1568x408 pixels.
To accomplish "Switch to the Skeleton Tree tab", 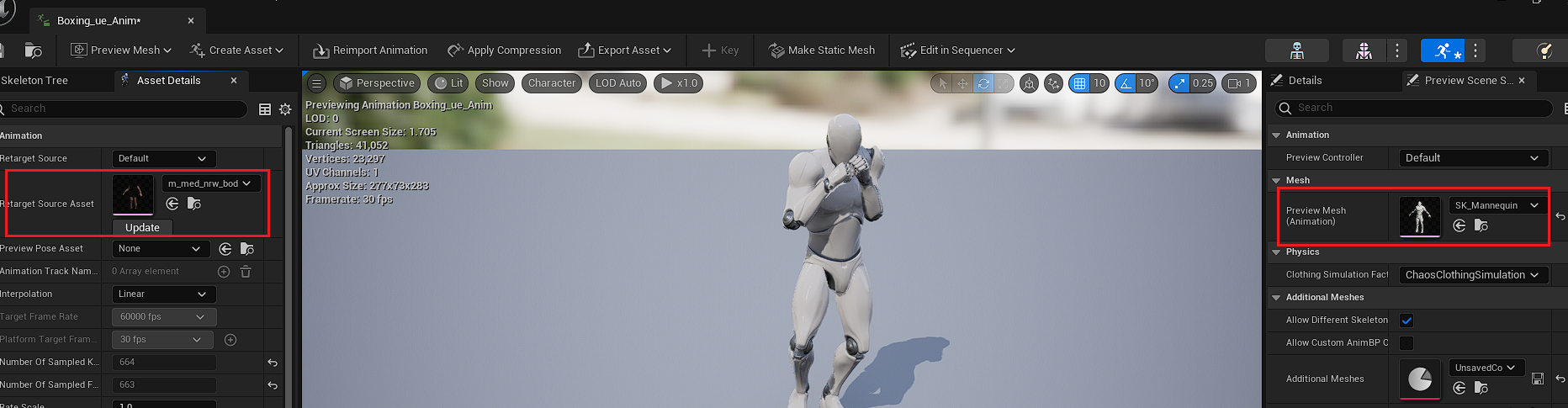I will pos(34,81).
